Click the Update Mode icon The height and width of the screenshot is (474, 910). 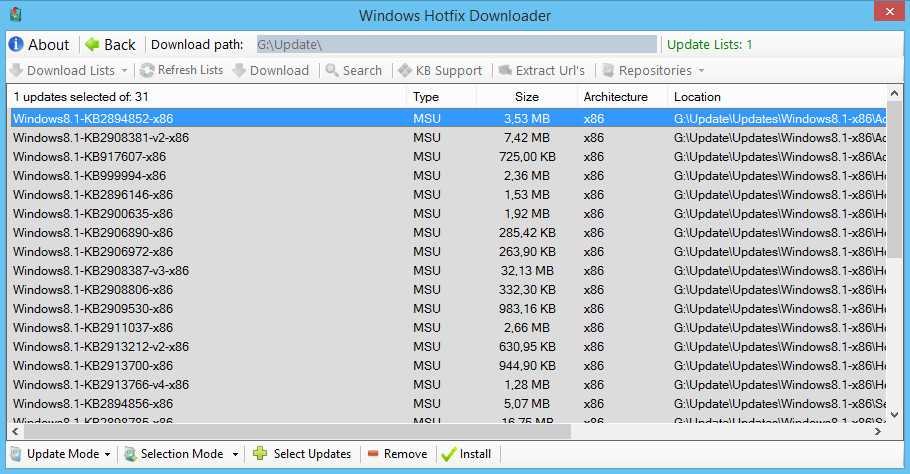(x=16, y=454)
